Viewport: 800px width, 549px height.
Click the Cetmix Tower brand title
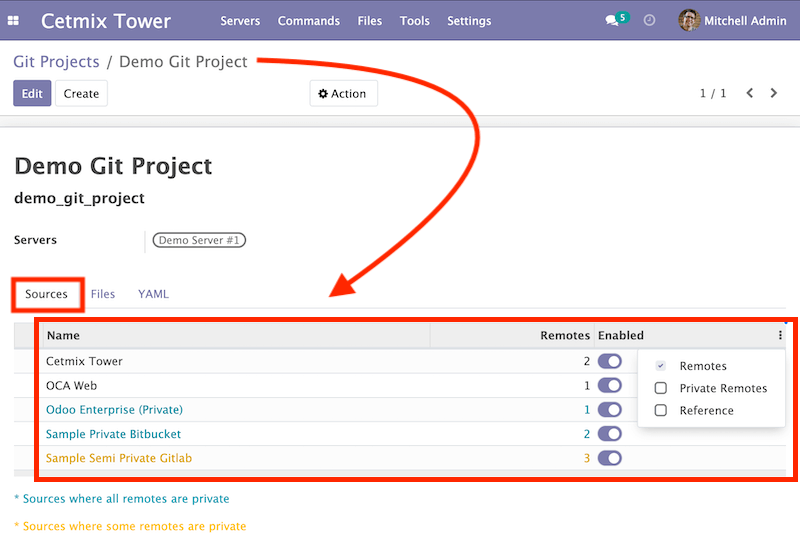pos(106,21)
